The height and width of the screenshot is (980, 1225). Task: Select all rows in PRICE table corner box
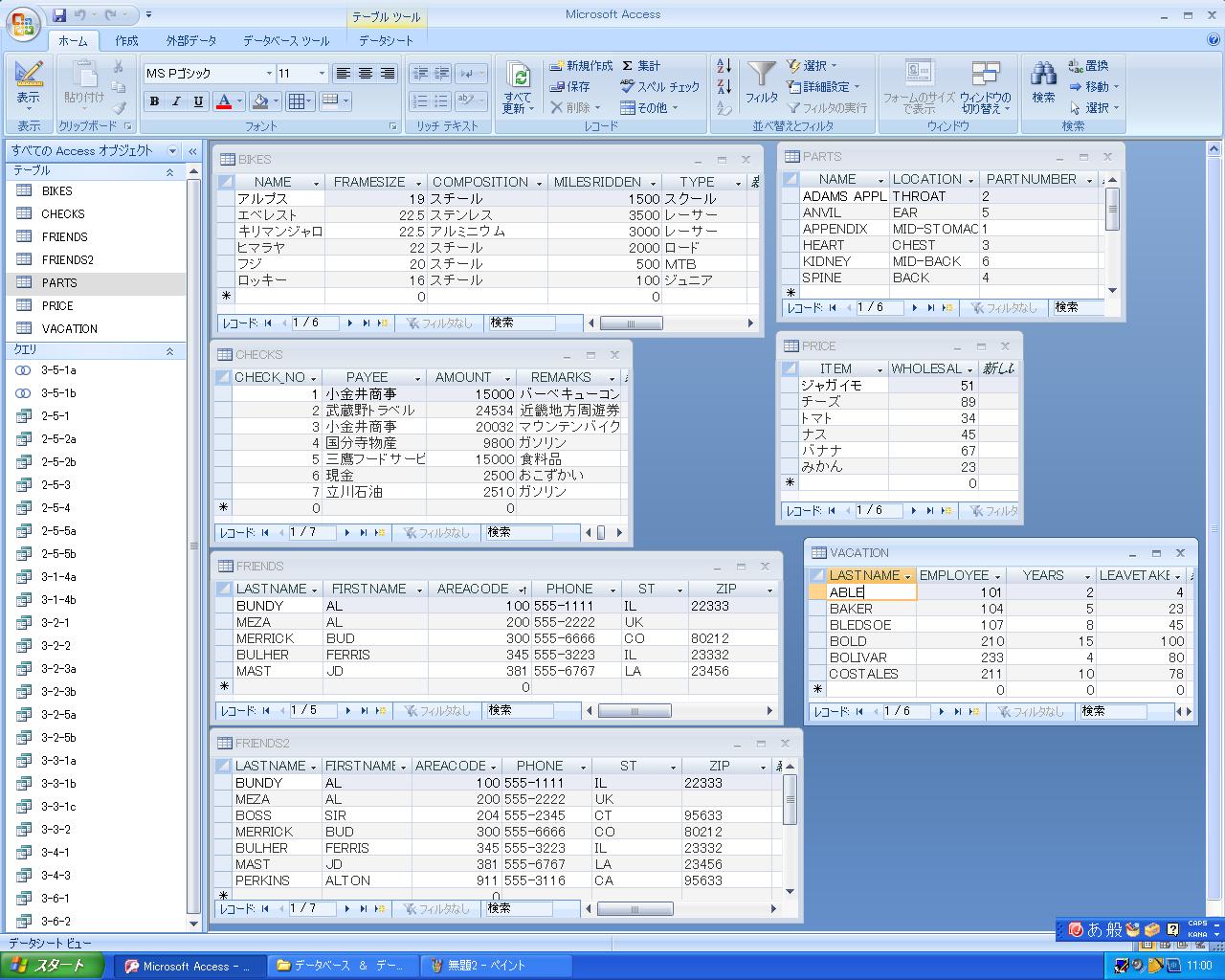tap(790, 369)
